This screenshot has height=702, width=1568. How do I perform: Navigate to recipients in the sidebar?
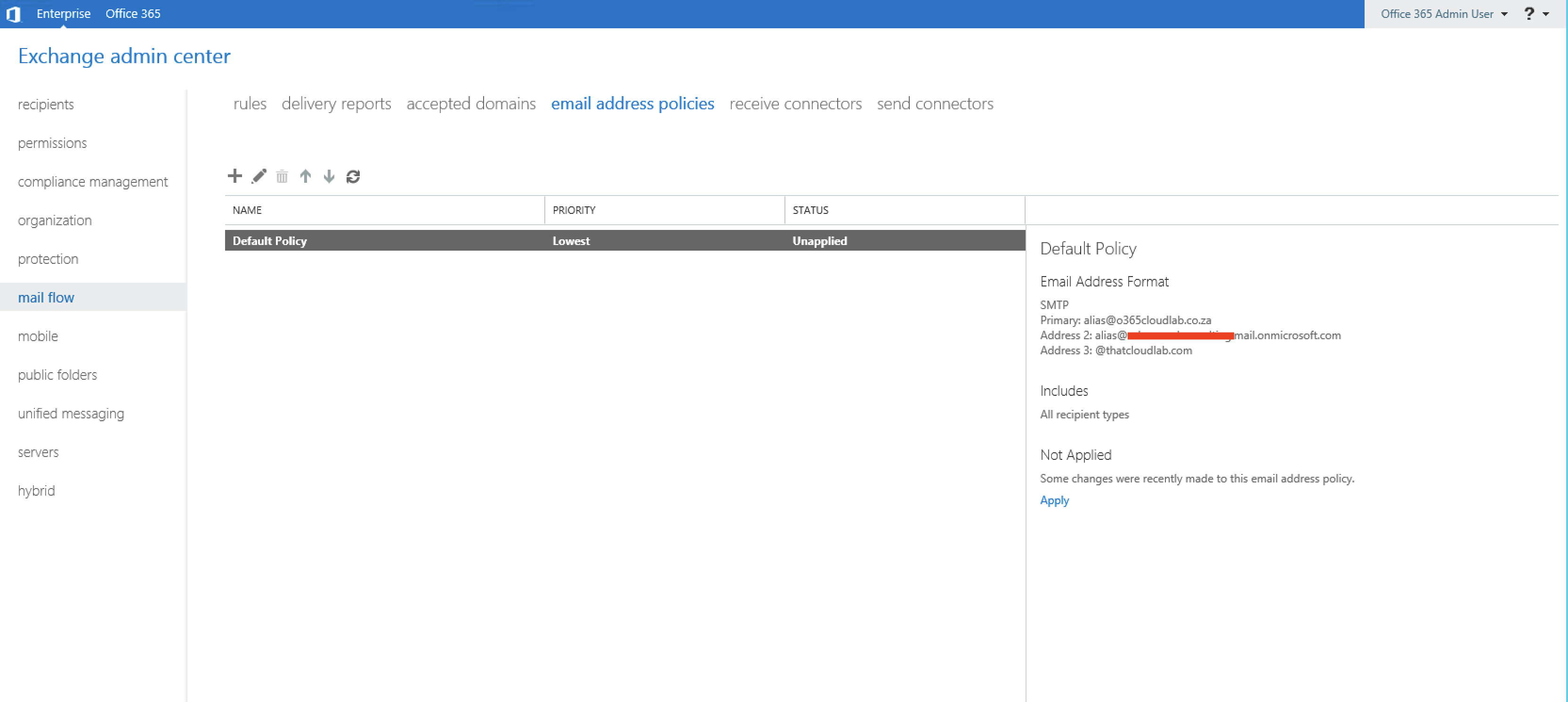46,104
